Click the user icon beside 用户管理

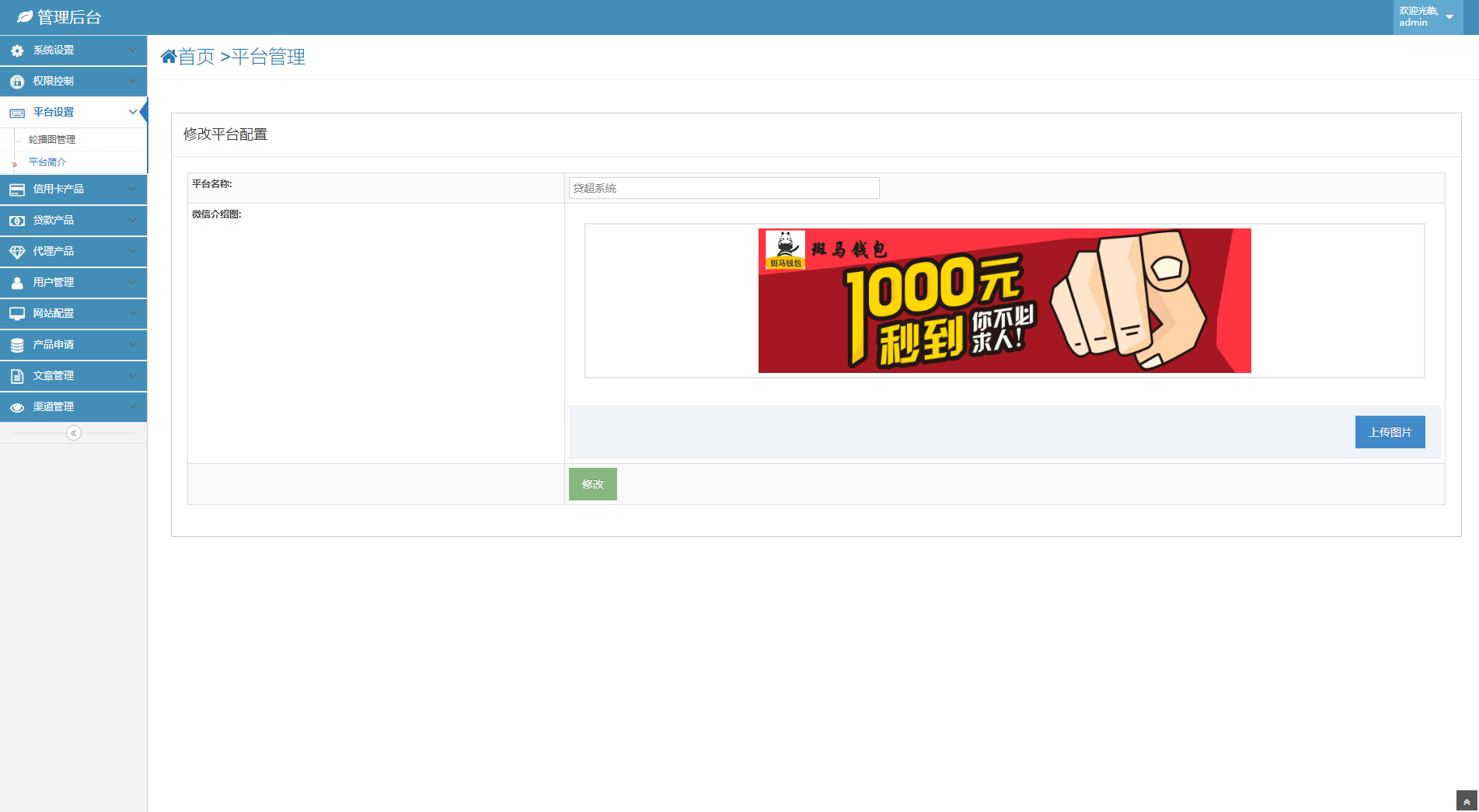click(x=17, y=283)
